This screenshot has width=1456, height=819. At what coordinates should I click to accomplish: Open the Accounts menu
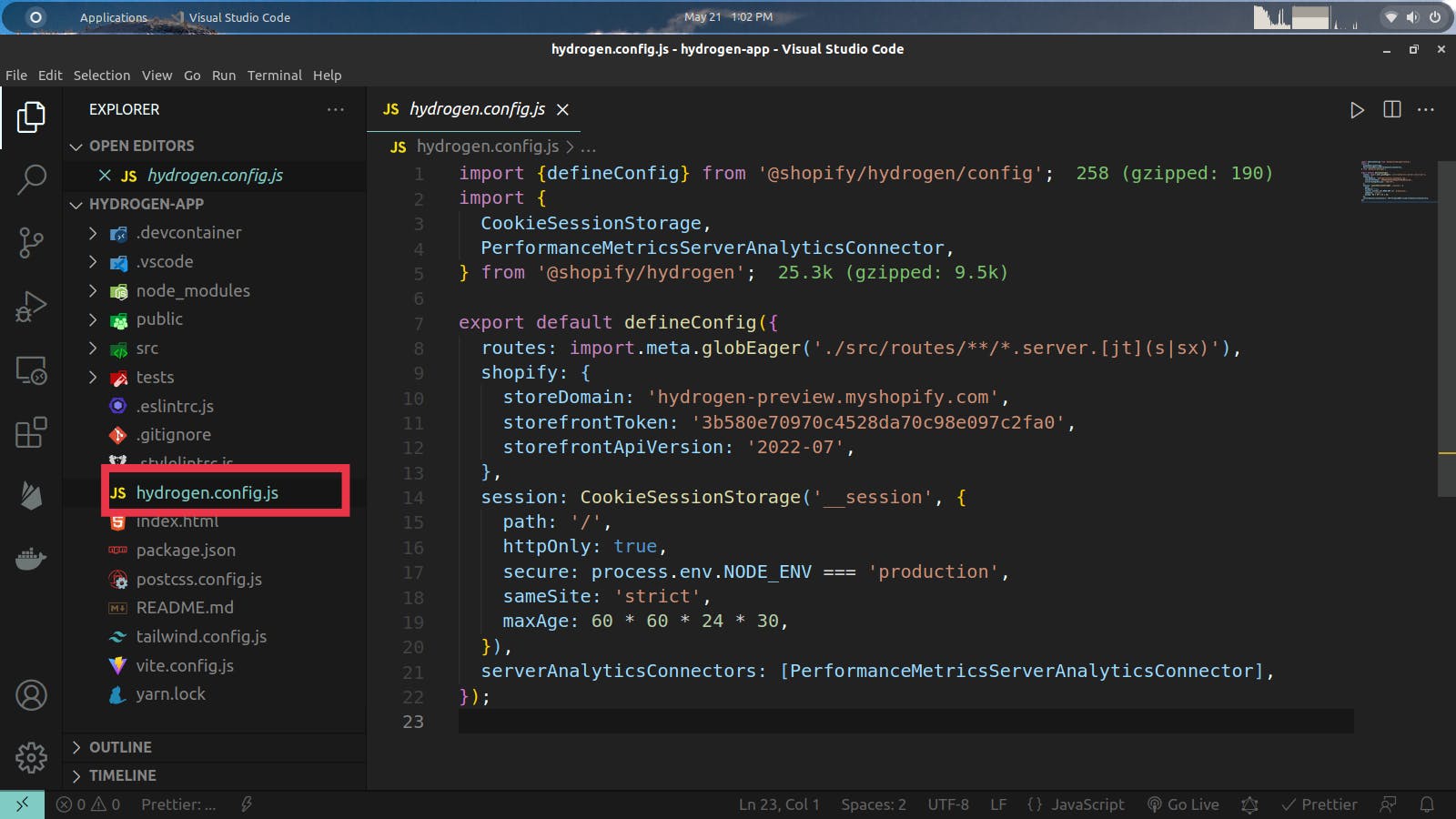point(31,695)
